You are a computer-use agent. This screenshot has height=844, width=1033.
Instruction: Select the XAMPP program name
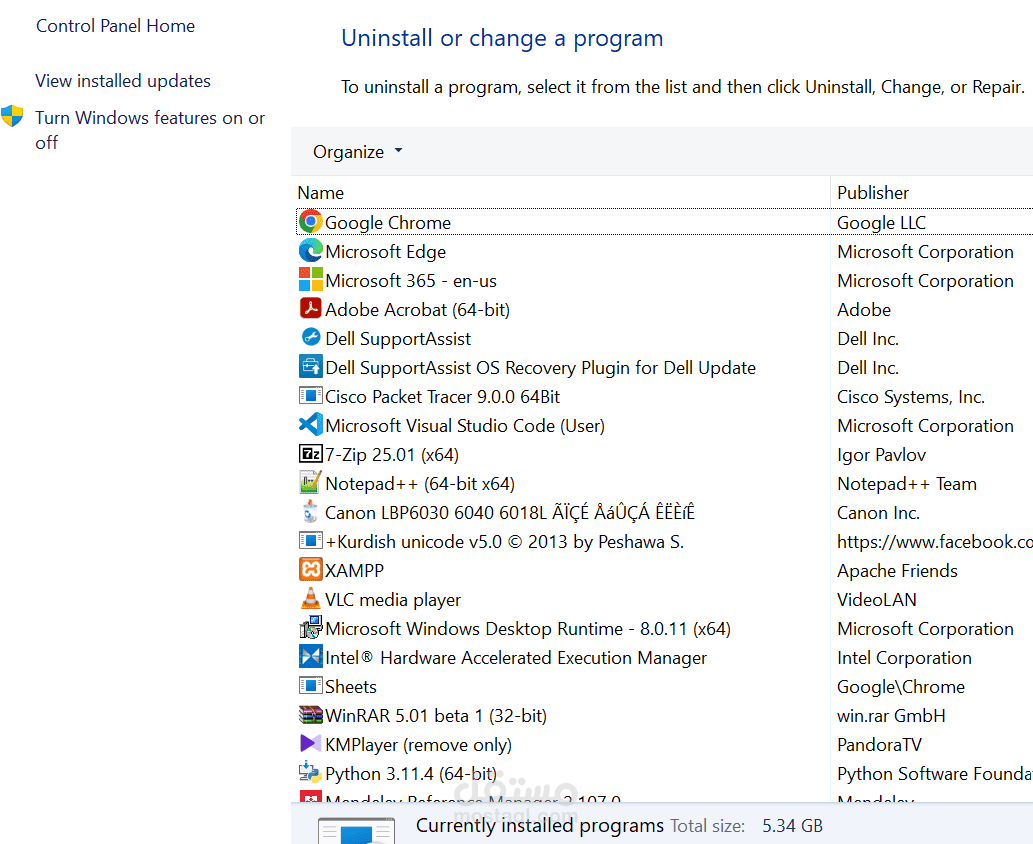tap(354, 571)
